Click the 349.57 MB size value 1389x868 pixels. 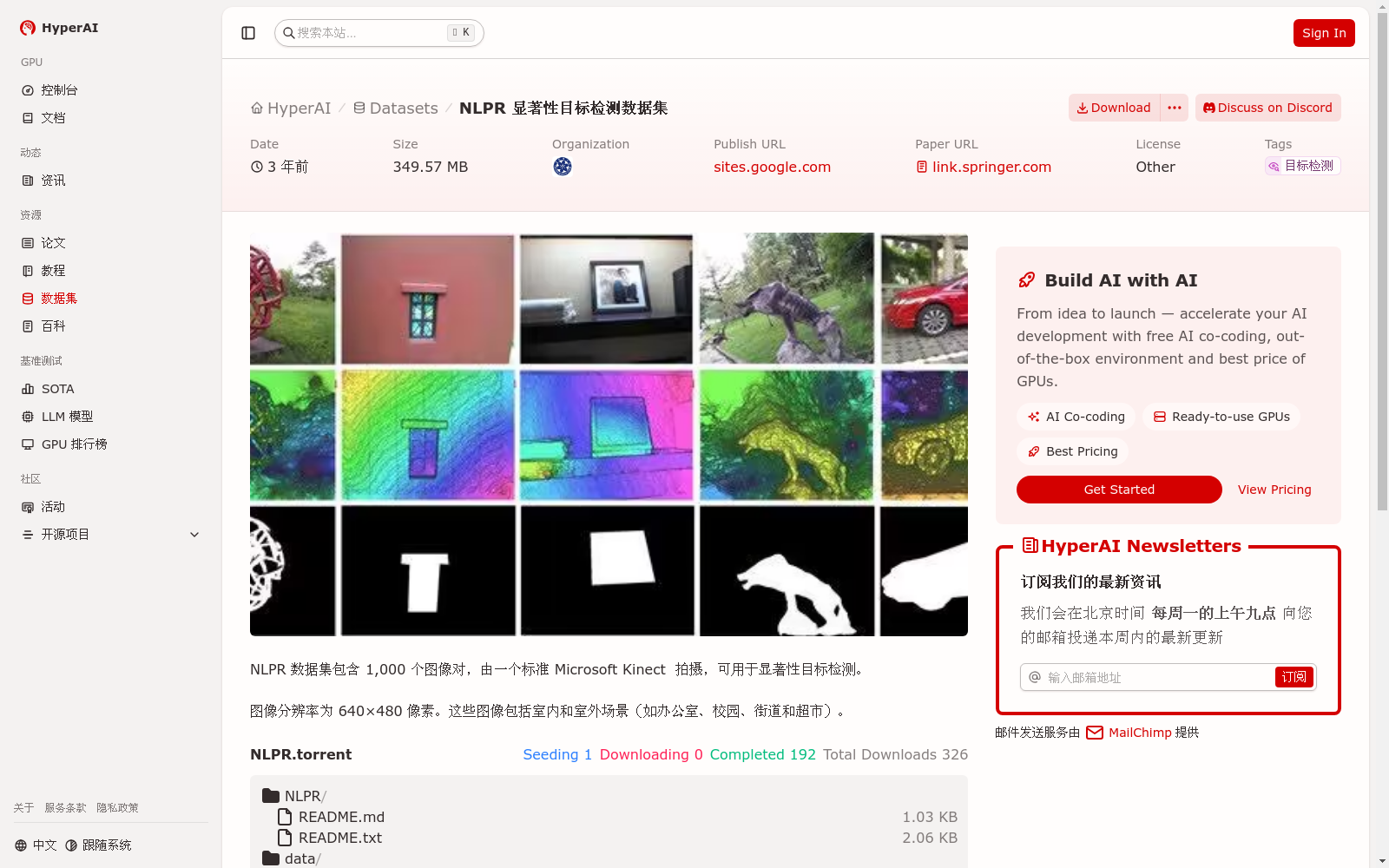tap(430, 167)
